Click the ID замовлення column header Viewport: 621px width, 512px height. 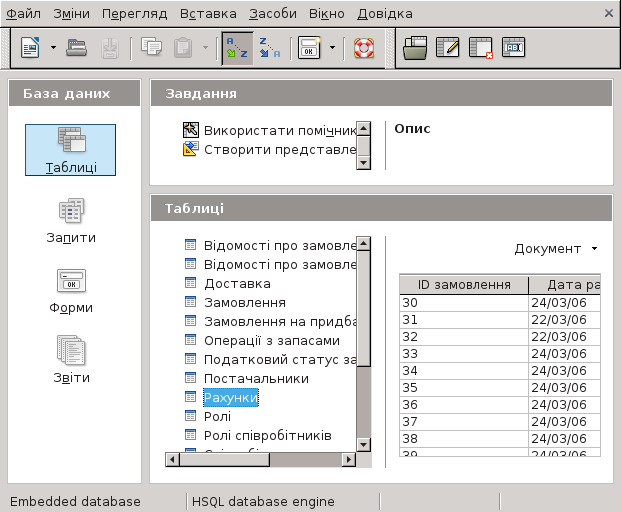tap(464, 285)
